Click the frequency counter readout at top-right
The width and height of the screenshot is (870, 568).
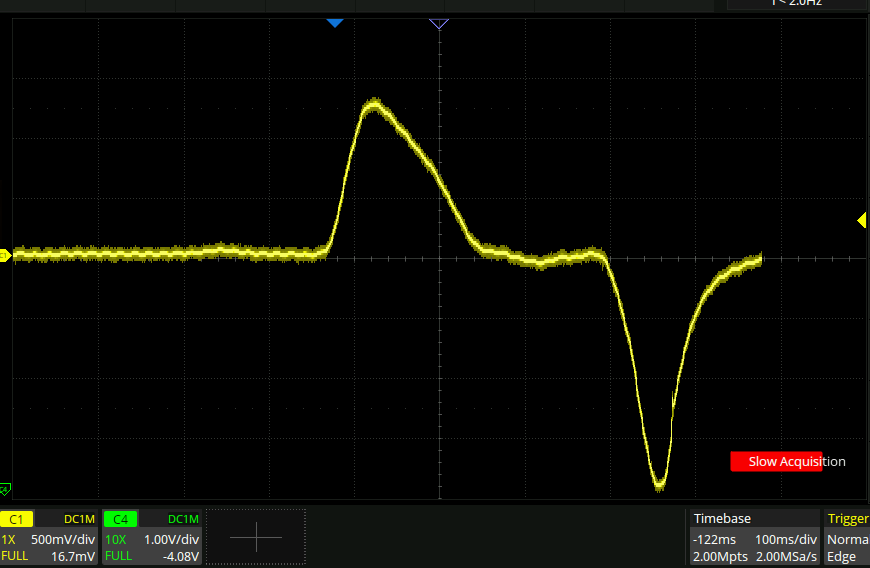(796, 4)
